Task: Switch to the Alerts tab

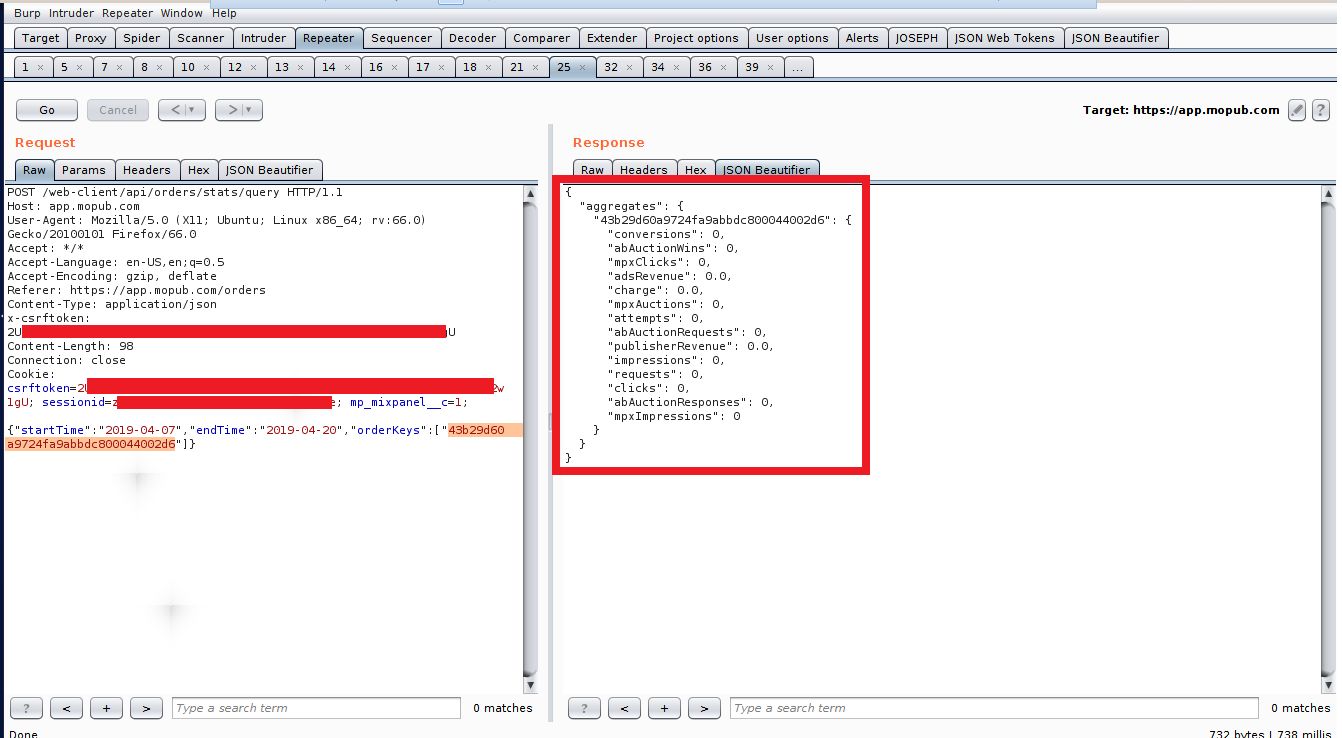Action: (862, 38)
